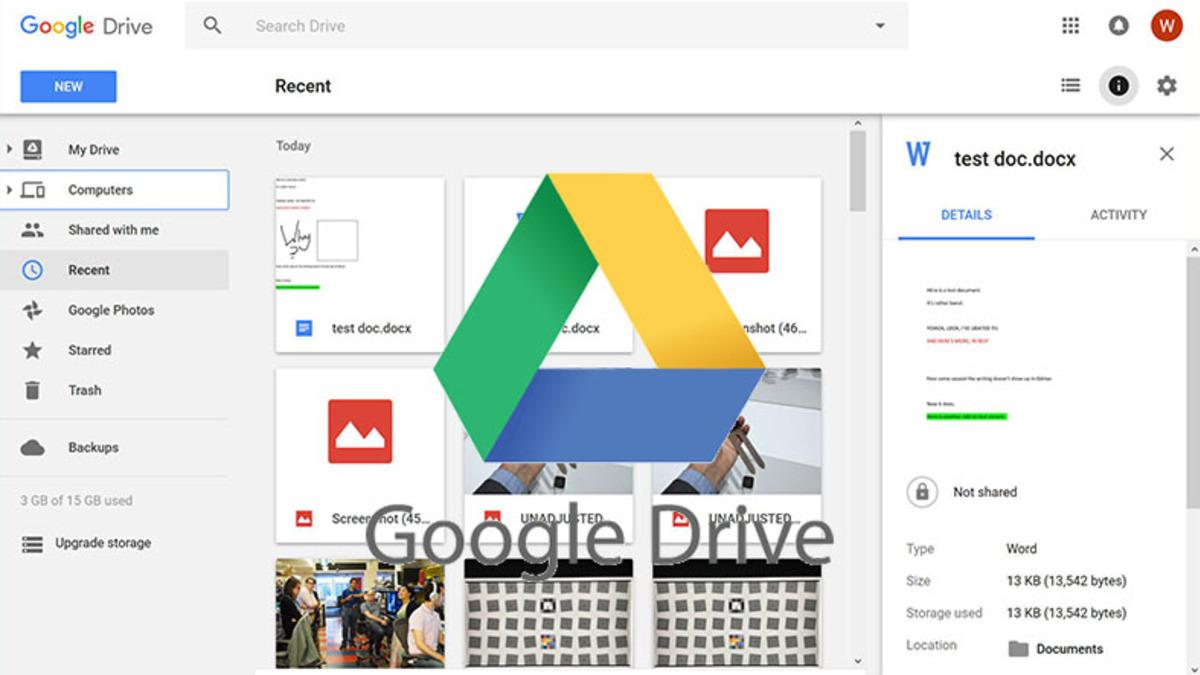Select the DETAILS tab
The height and width of the screenshot is (675, 1200).
[965, 214]
